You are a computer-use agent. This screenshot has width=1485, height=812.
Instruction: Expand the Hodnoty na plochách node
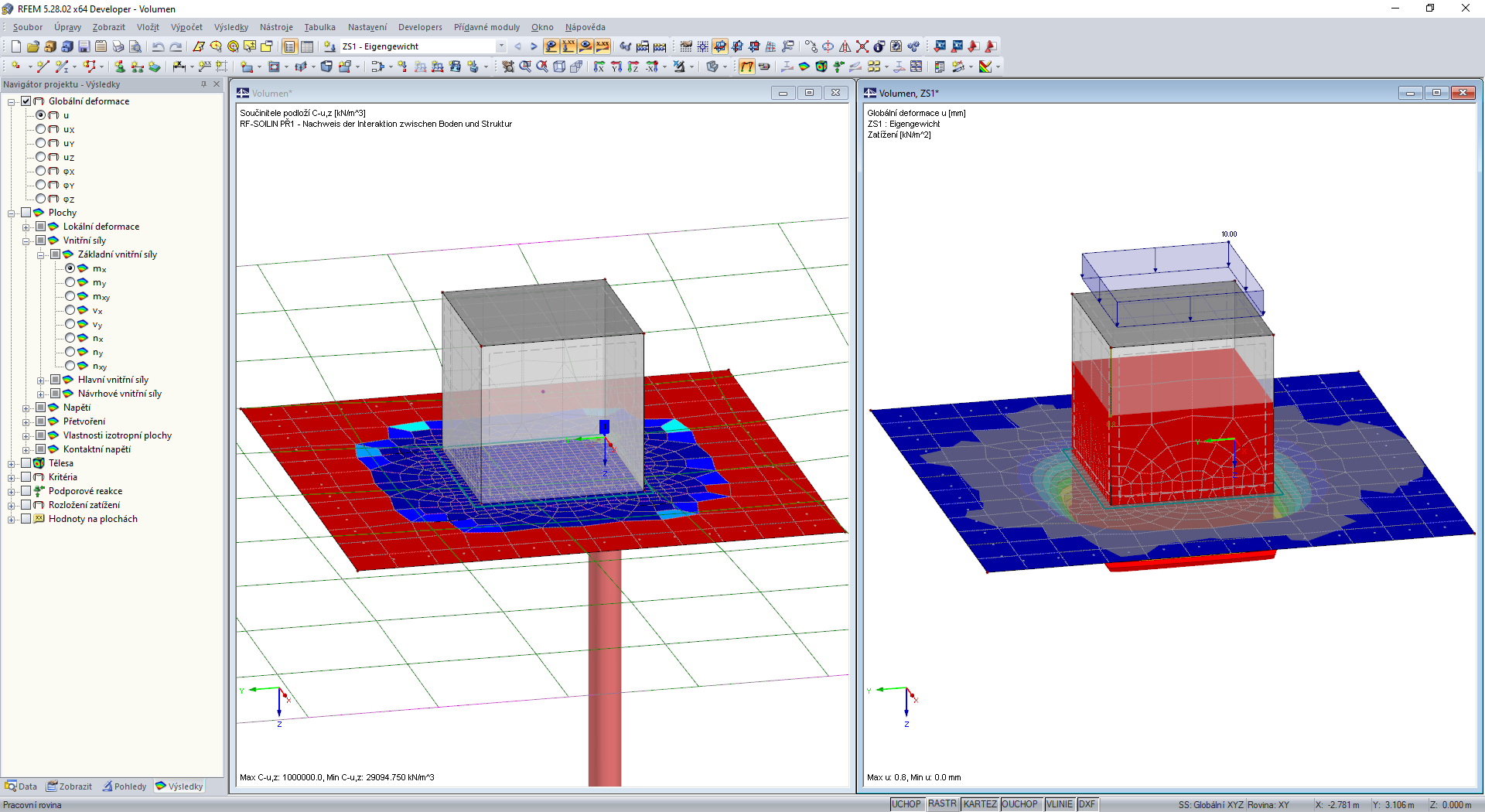(12, 519)
